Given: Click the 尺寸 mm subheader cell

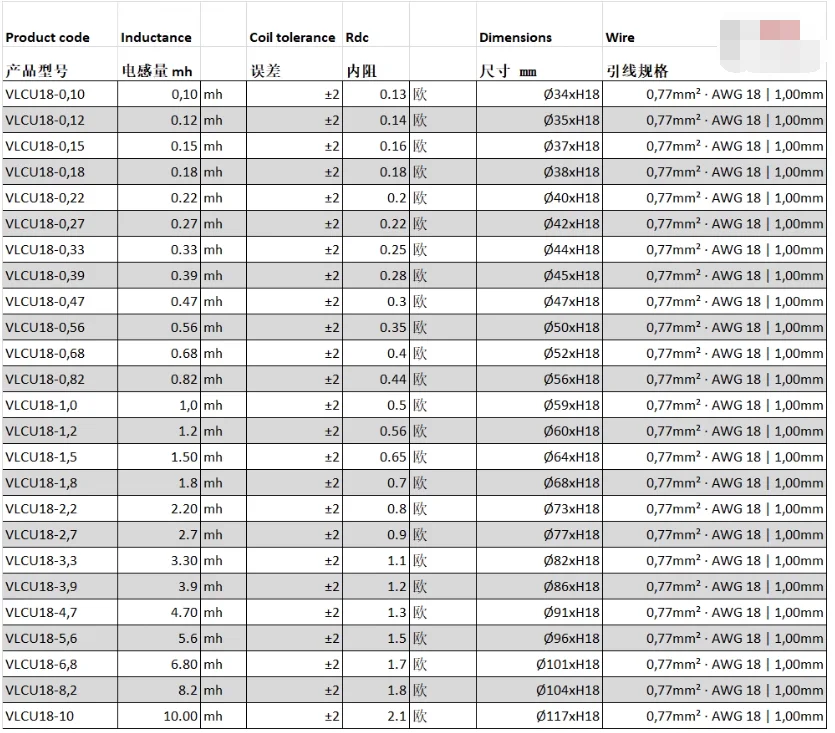Looking at the screenshot, I should 539,64.
